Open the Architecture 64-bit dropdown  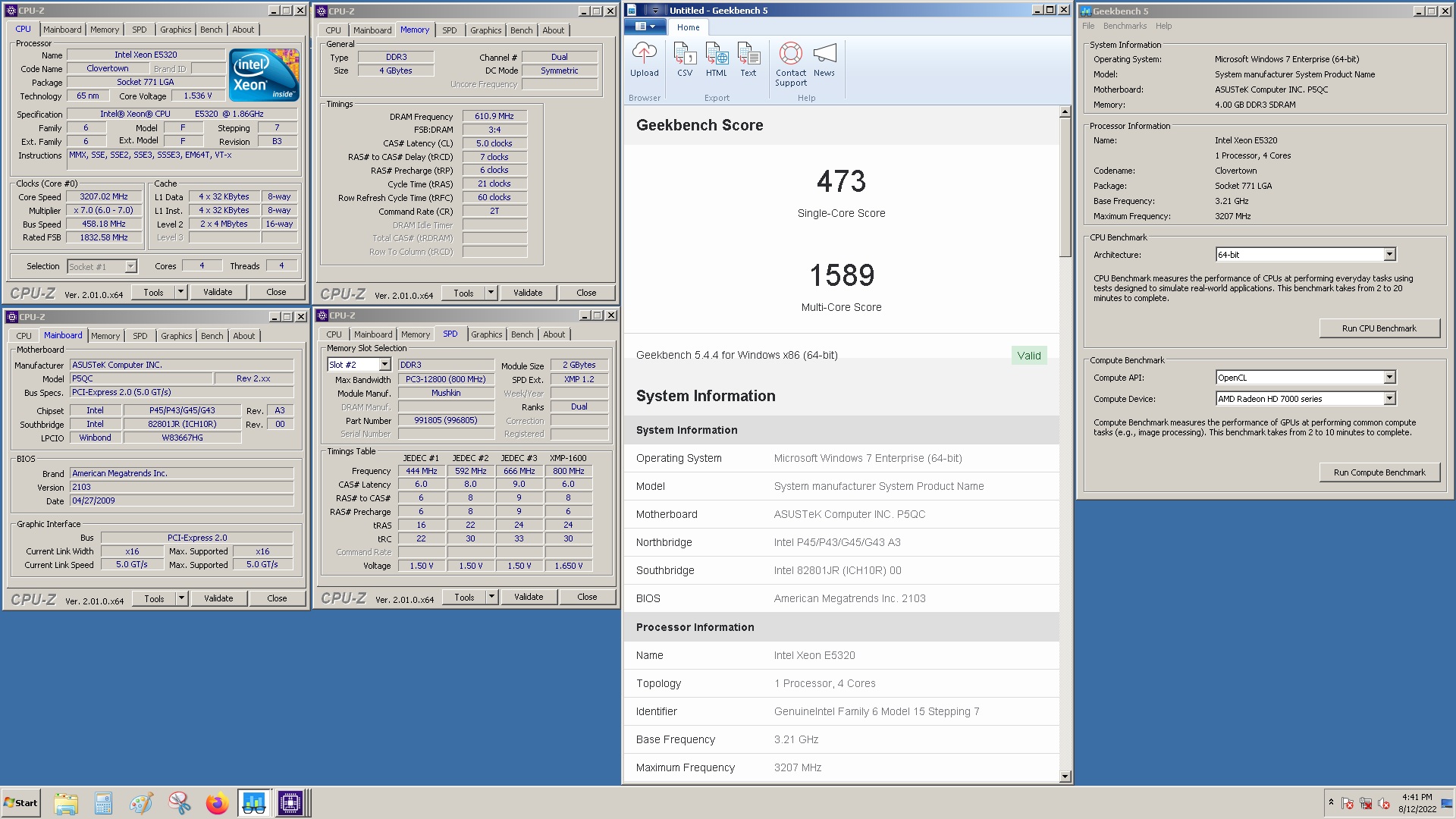click(x=1389, y=255)
